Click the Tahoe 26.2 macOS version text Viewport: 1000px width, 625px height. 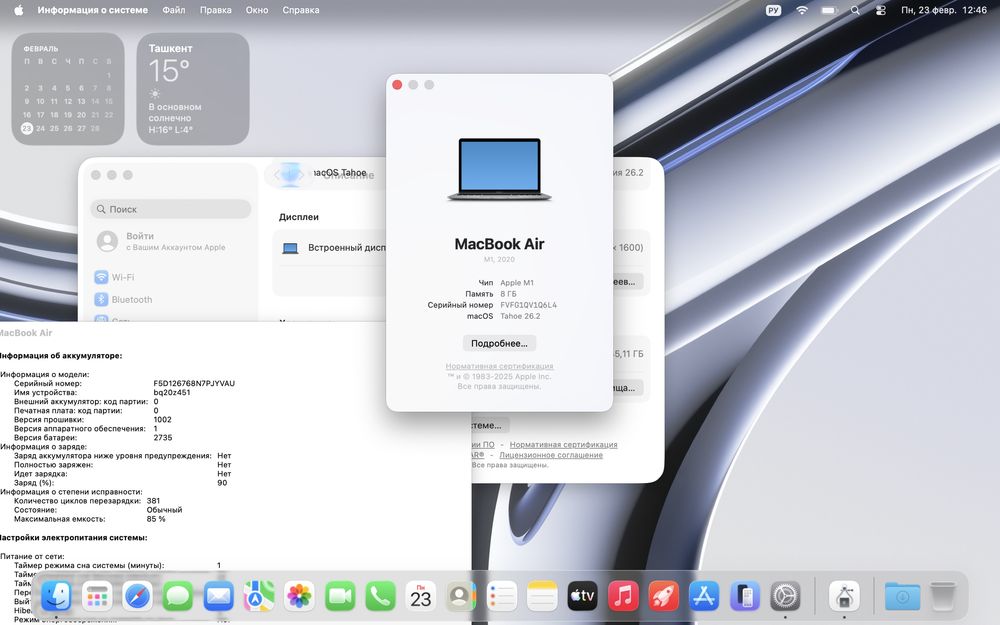coord(520,316)
